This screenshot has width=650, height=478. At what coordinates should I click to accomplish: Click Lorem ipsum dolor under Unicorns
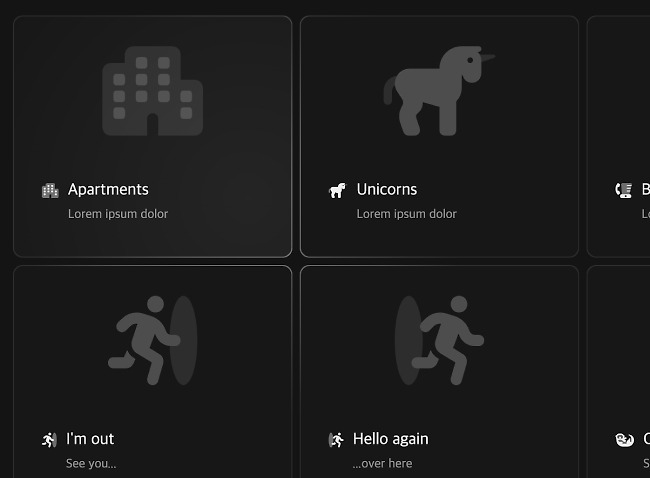click(x=406, y=214)
